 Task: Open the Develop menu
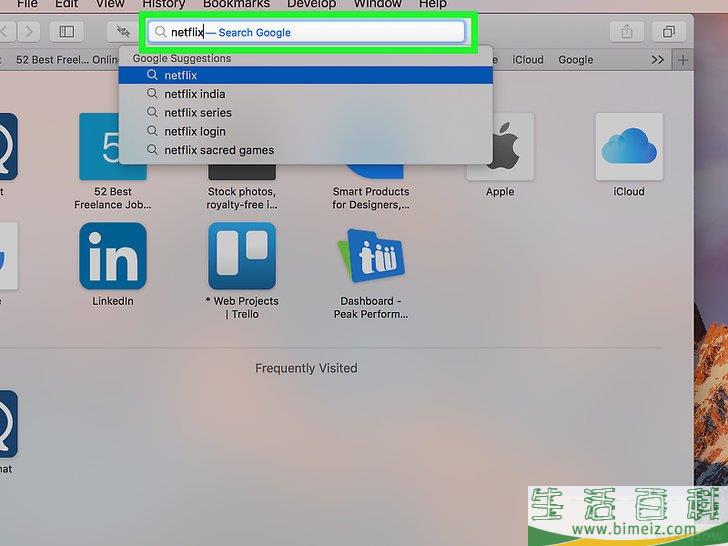[x=312, y=4]
